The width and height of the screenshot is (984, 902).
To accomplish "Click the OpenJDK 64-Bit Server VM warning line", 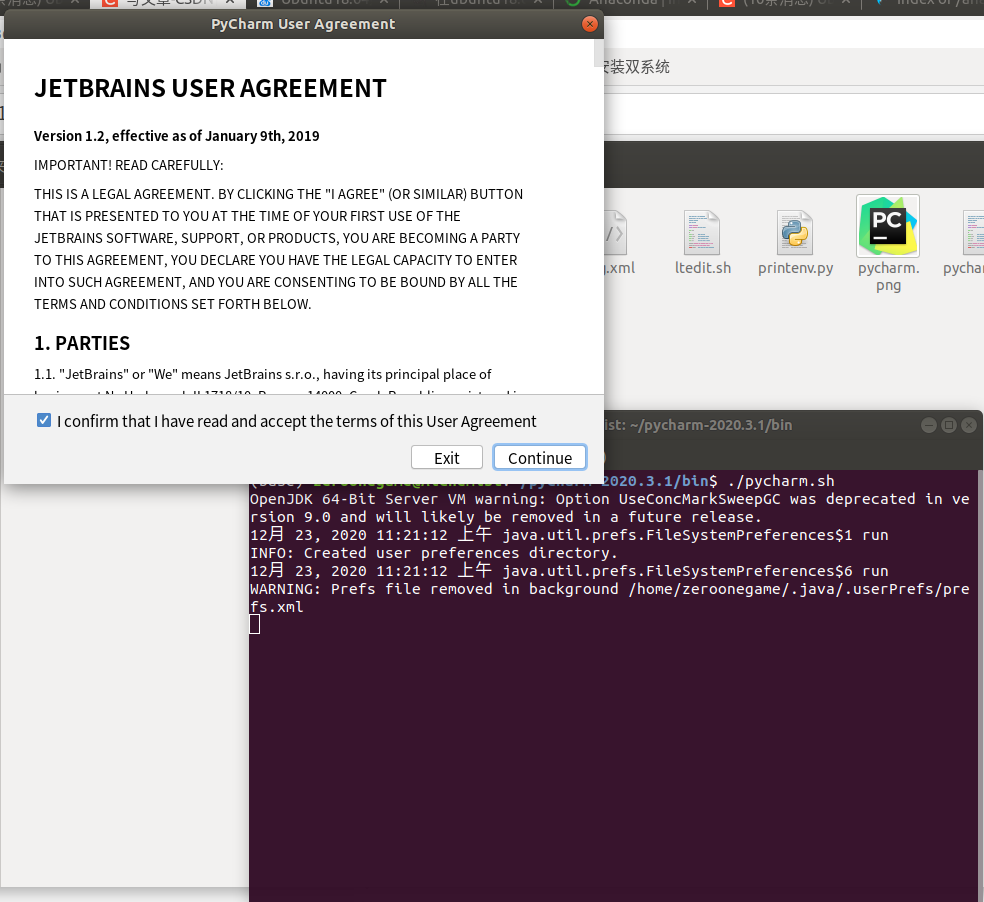I will tap(609, 508).
